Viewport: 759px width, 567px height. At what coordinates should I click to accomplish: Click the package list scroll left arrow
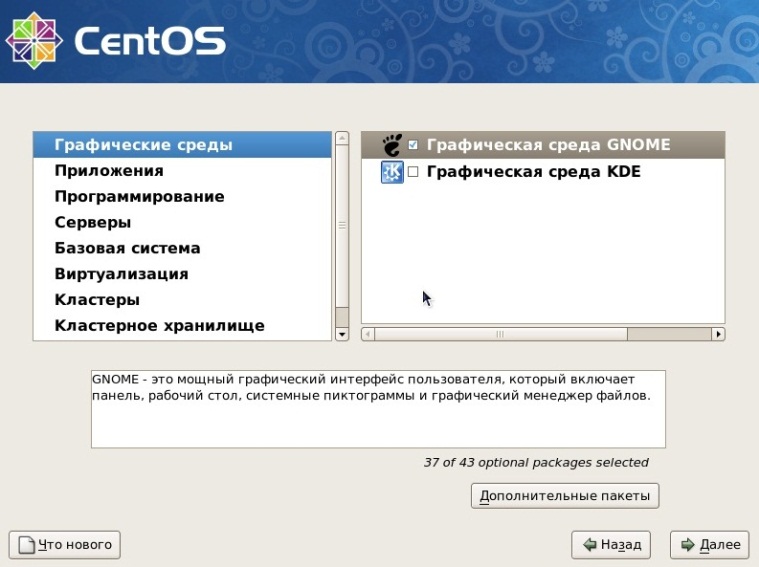pos(368,334)
